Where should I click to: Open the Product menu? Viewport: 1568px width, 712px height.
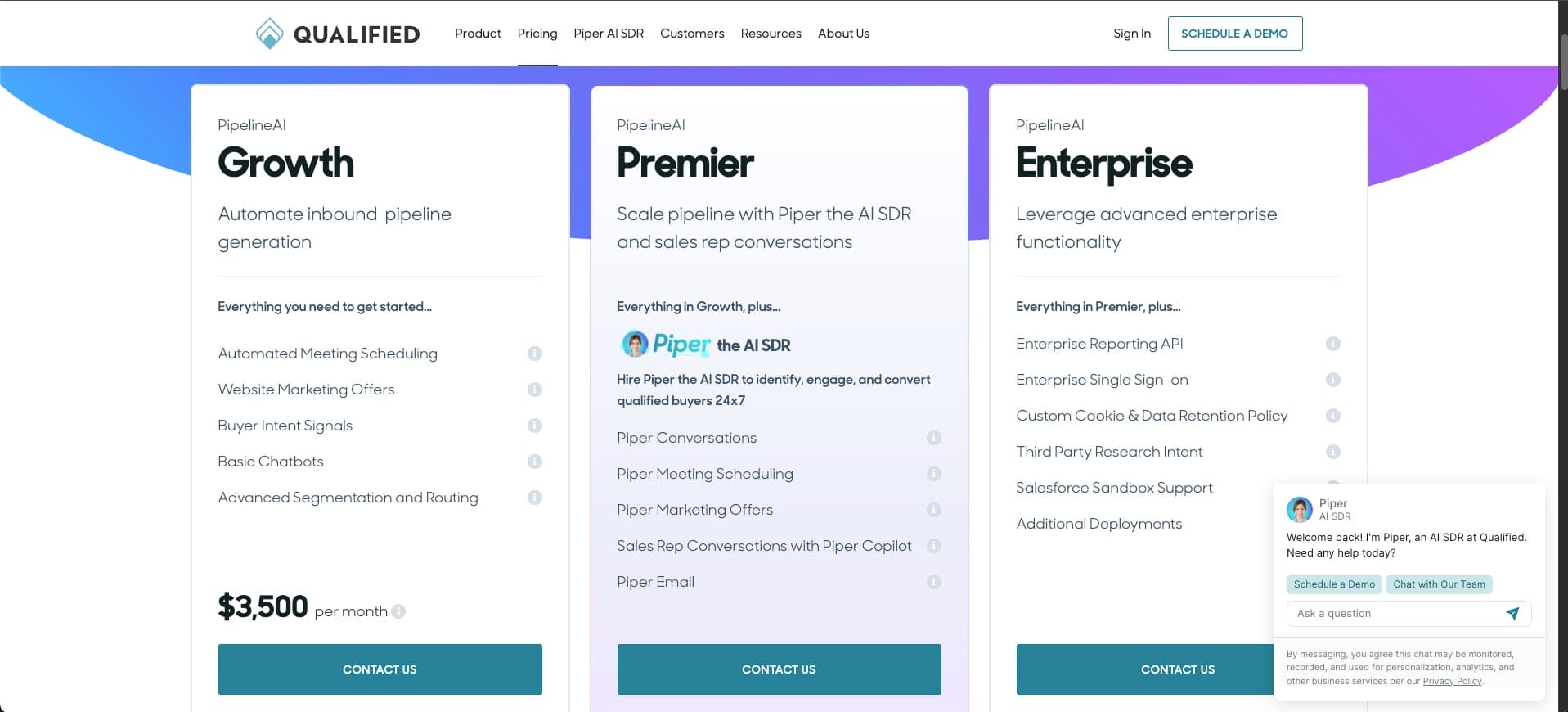(x=477, y=34)
